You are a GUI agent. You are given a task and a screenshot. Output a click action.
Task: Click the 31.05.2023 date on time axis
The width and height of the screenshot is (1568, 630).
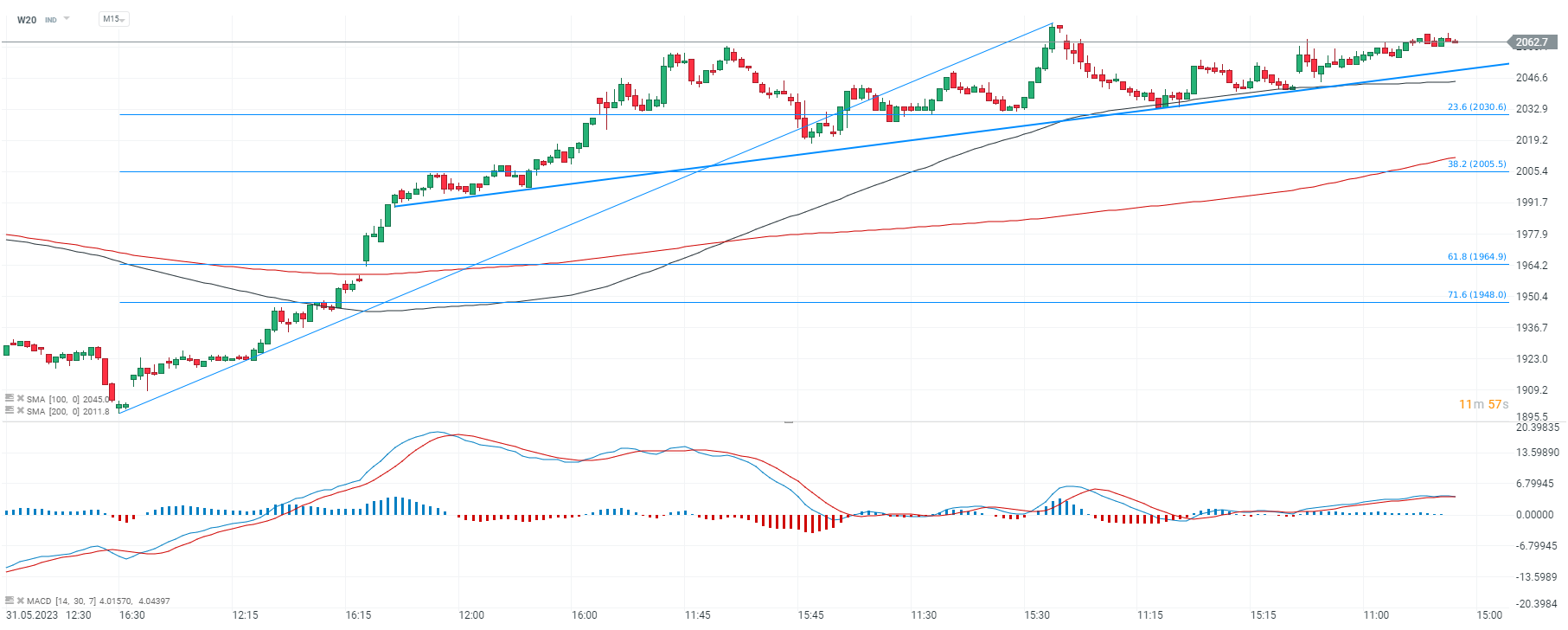pyautogui.click(x=29, y=615)
